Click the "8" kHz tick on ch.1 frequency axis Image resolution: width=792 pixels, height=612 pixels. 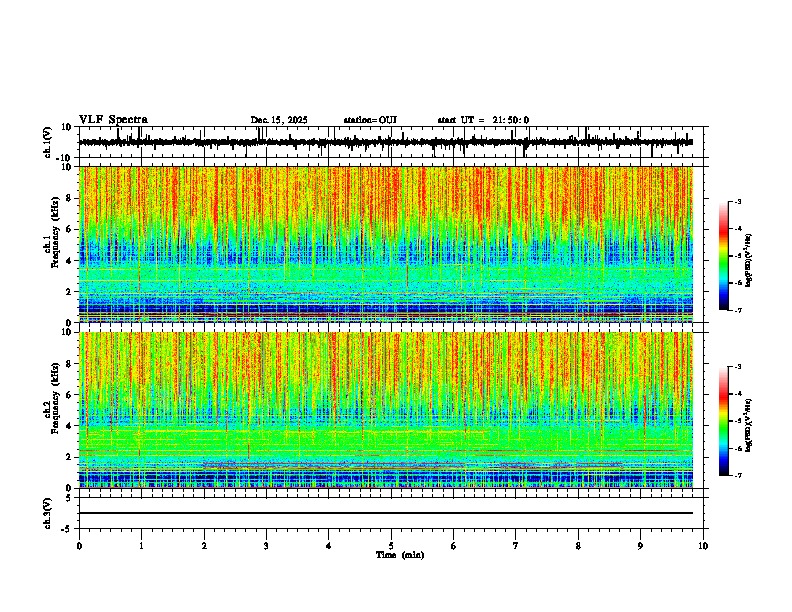pos(69,198)
